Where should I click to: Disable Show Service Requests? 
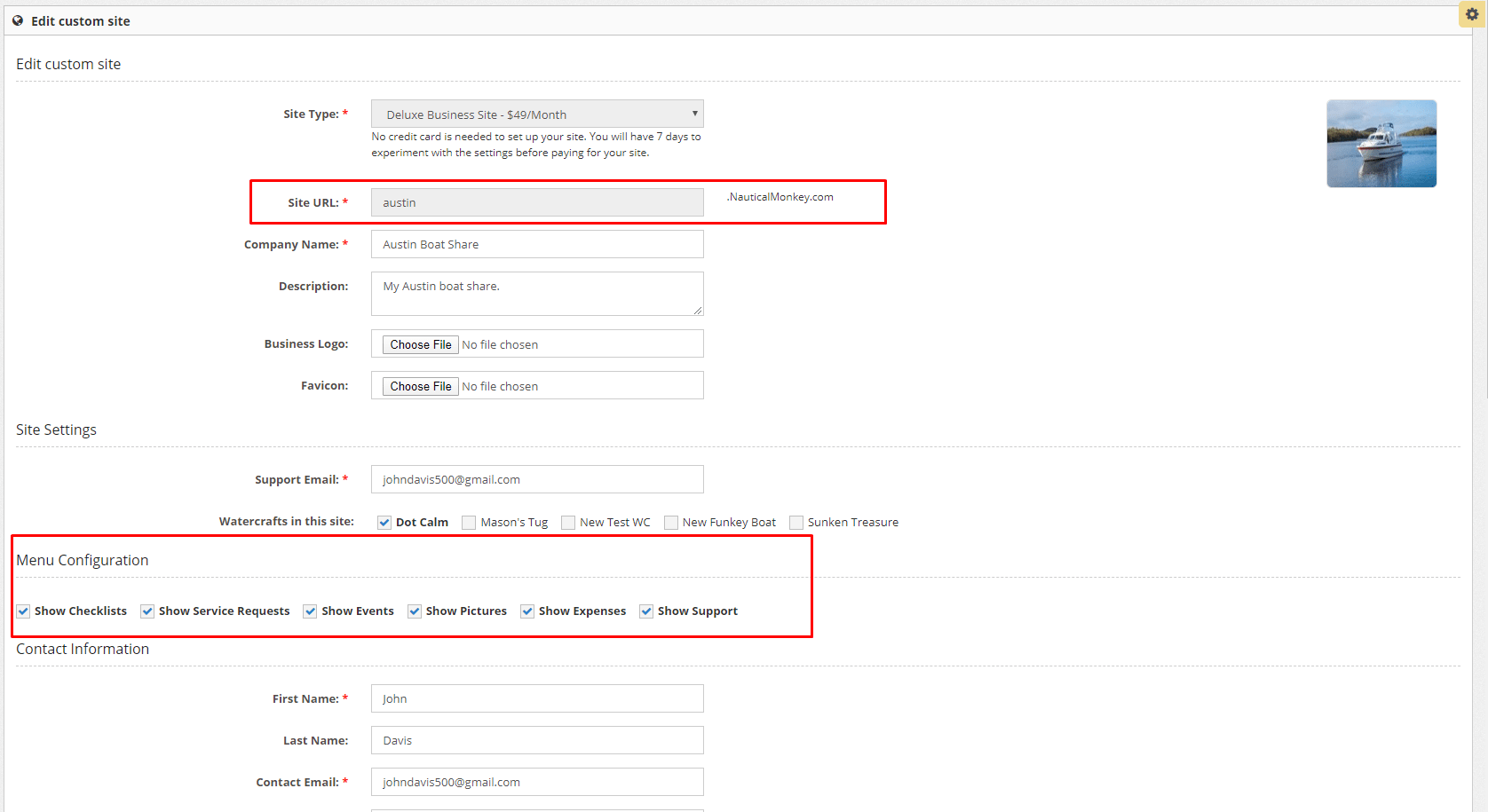[x=147, y=611]
